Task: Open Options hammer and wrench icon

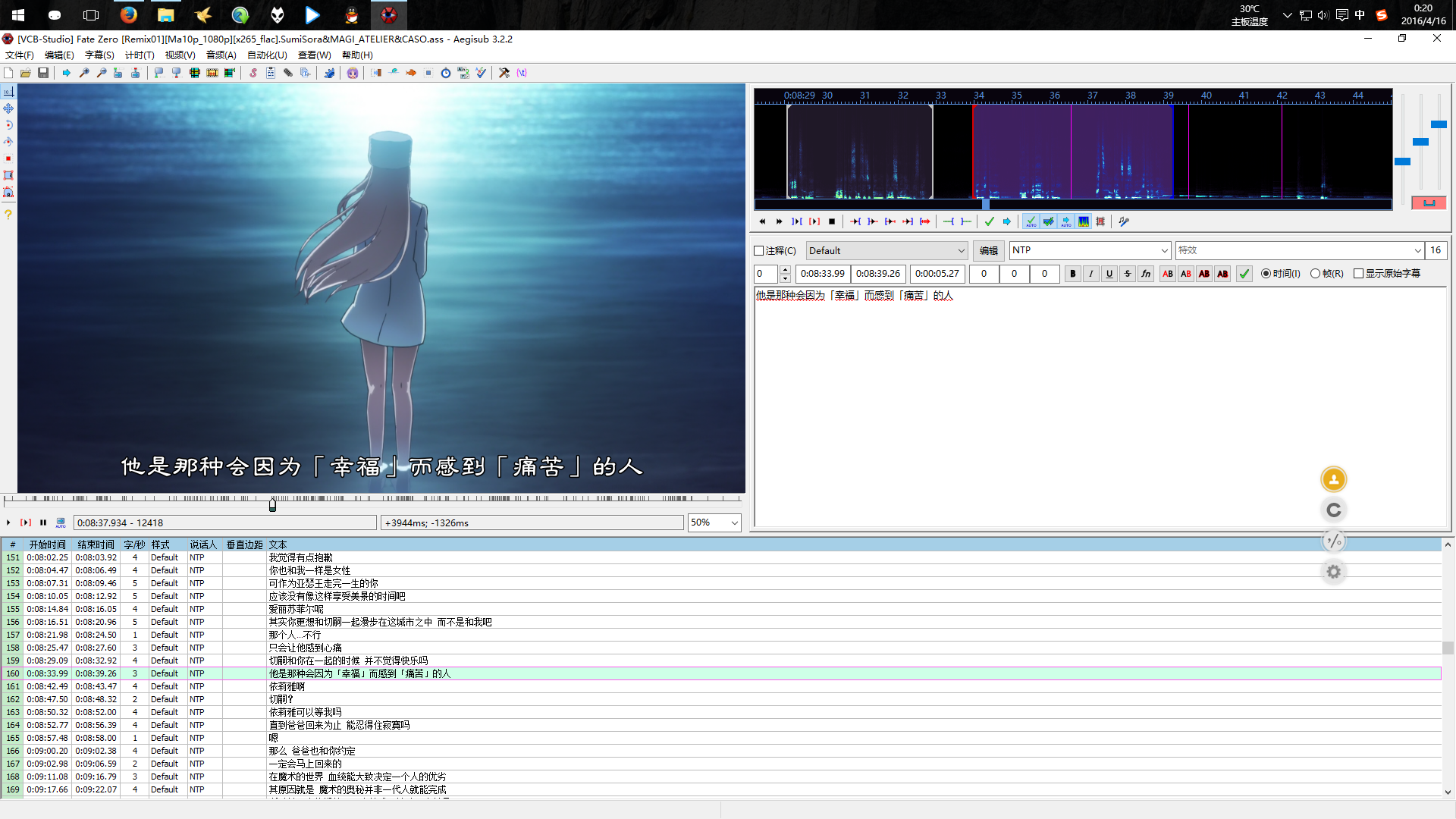Action: point(504,73)
